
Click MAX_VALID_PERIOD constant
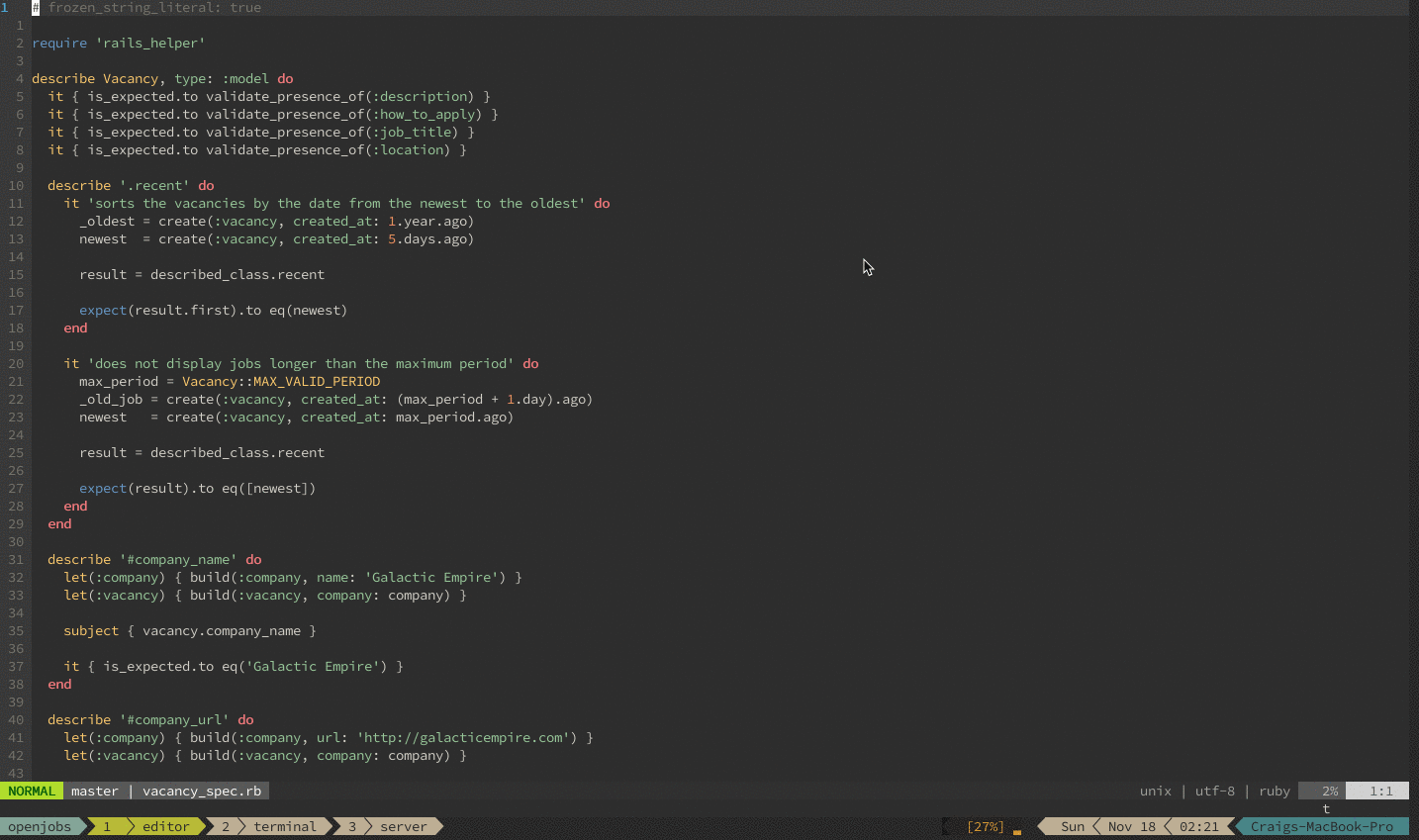pos(317,382)
